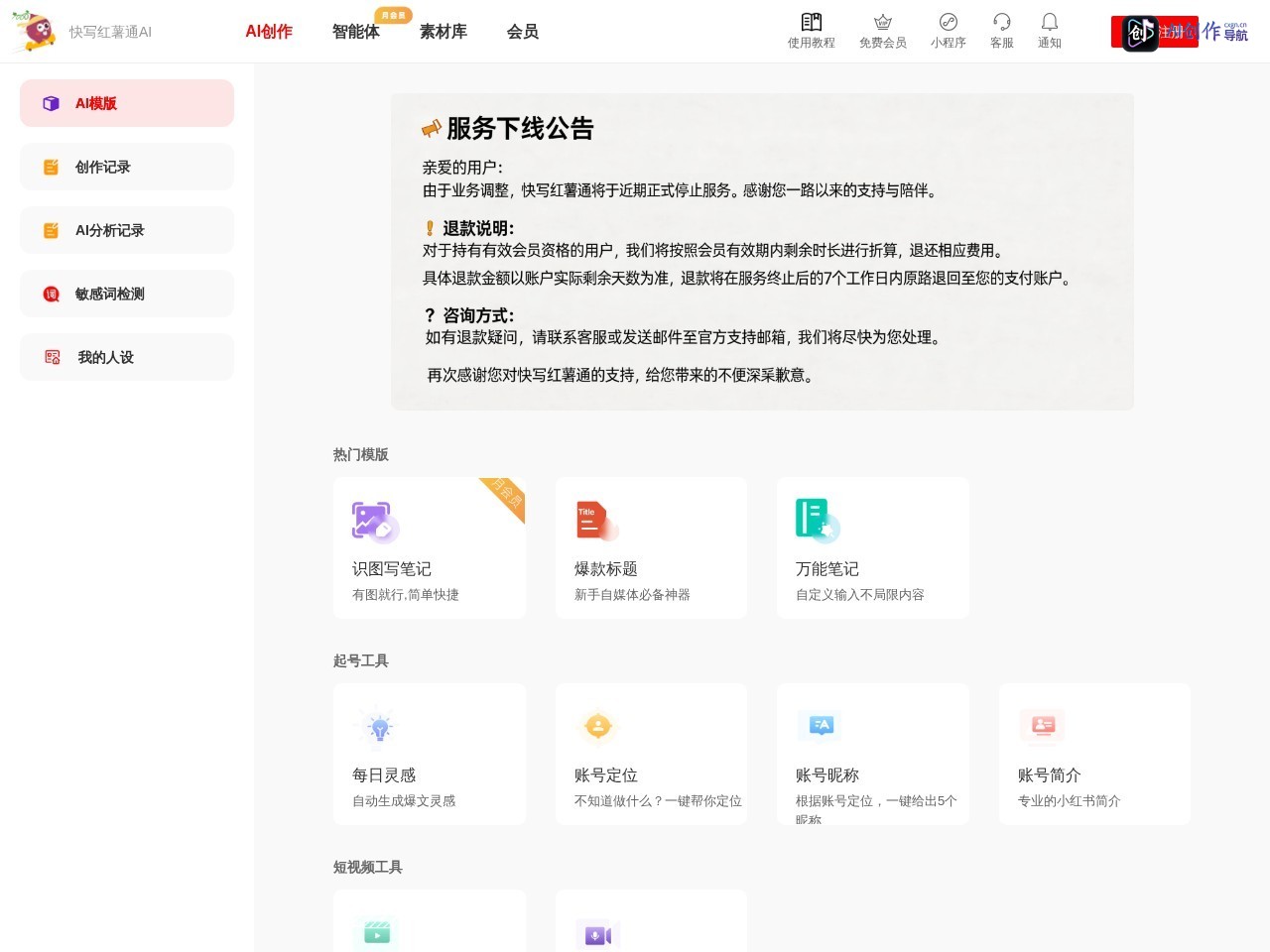Screen dimensions: 1270x952
Task: Open 创作记录 in the sidebar
Action: click(127, 167)
